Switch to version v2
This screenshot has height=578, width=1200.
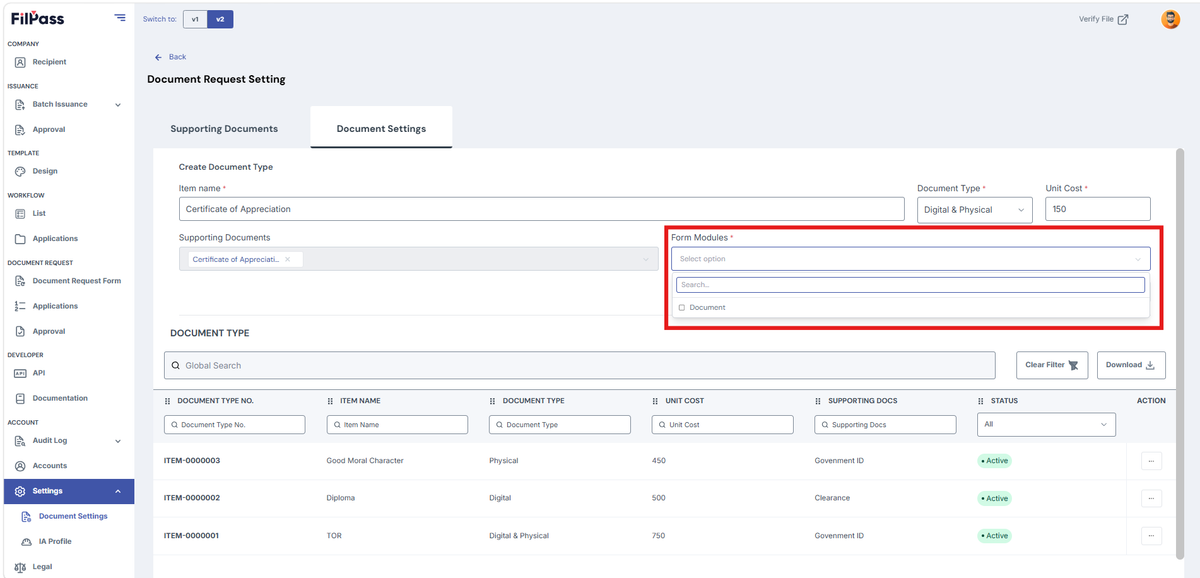tap(220, 19)
